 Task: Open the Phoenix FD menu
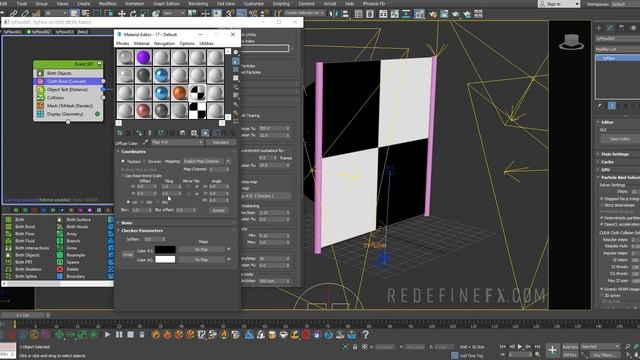tap(374, 4)
